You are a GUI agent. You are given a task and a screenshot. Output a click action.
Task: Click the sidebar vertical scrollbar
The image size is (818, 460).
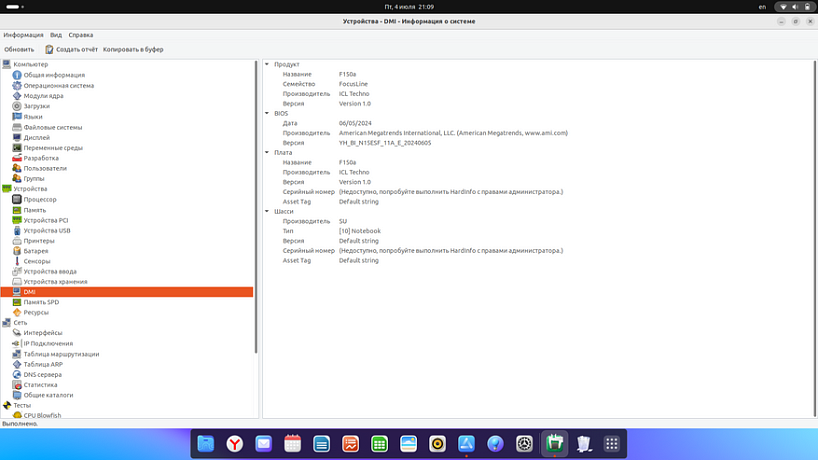coord(257,205)
